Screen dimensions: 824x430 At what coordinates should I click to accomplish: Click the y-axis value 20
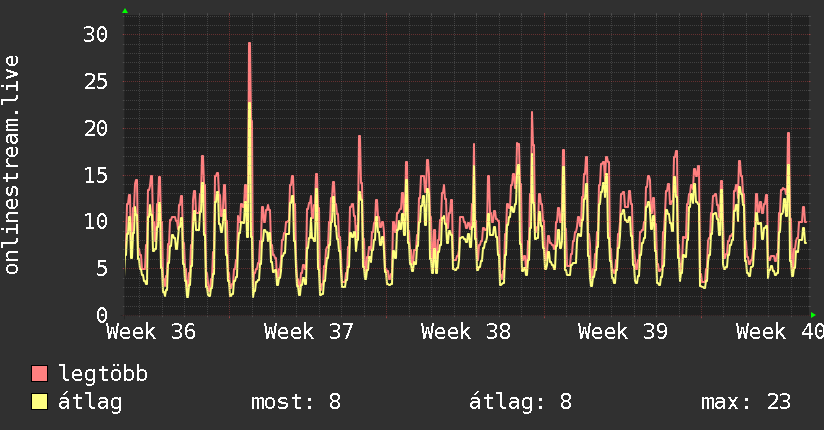96,128
